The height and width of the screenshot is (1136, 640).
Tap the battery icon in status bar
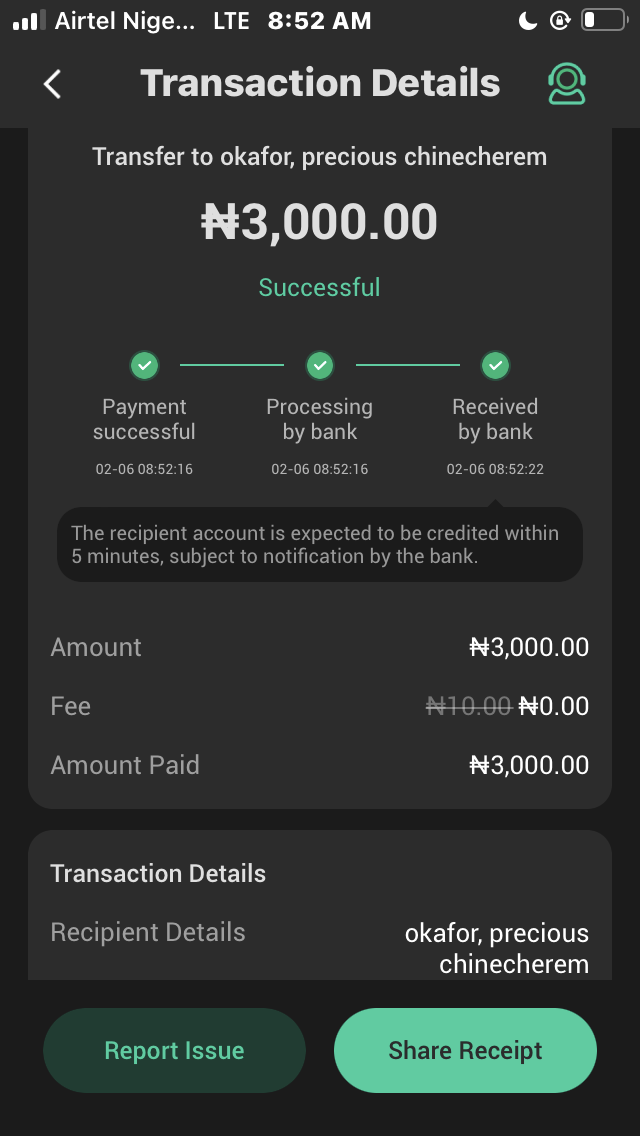click(602, 20)
